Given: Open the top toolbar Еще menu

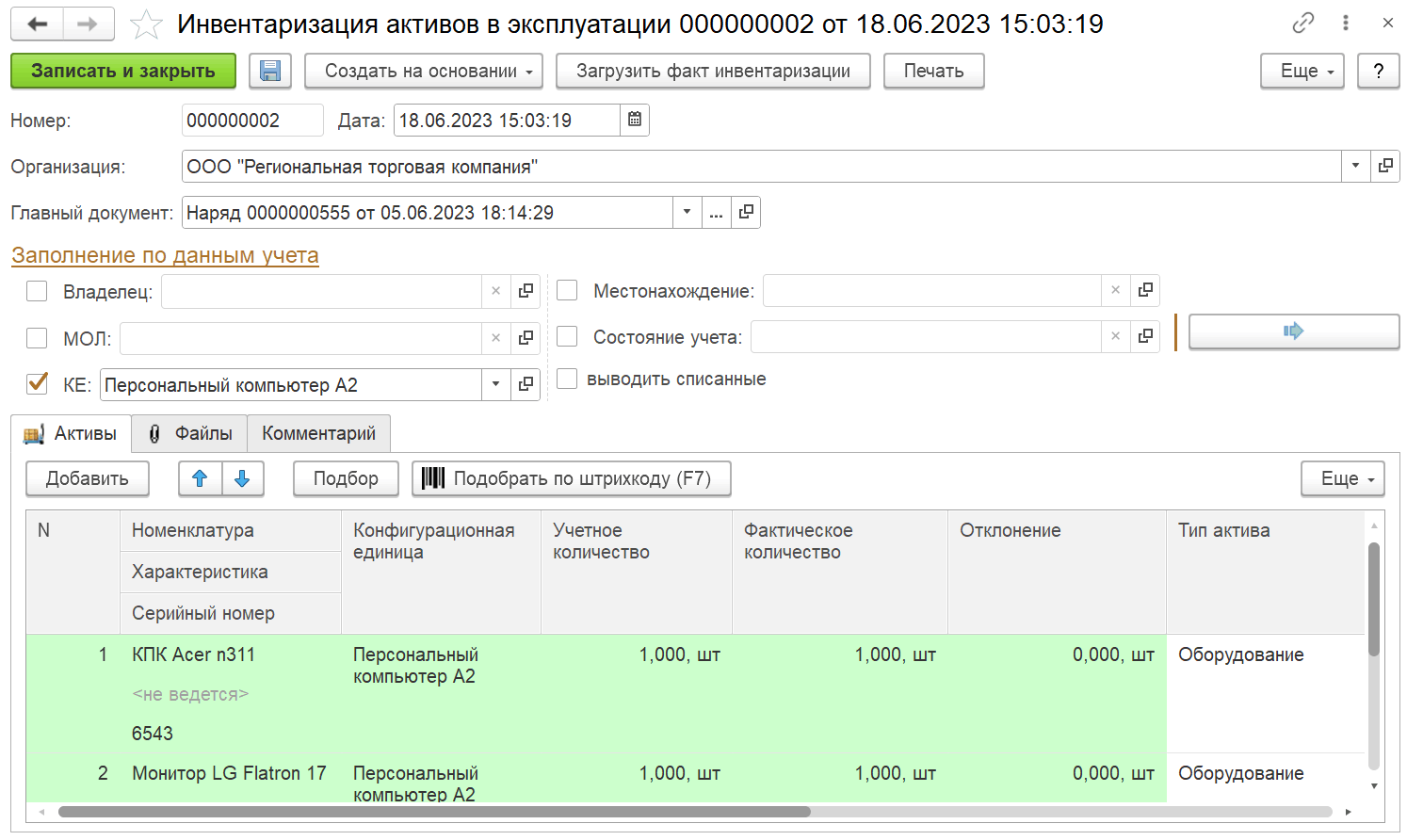Looking at the screenshot, I should tap(1302, 71).
